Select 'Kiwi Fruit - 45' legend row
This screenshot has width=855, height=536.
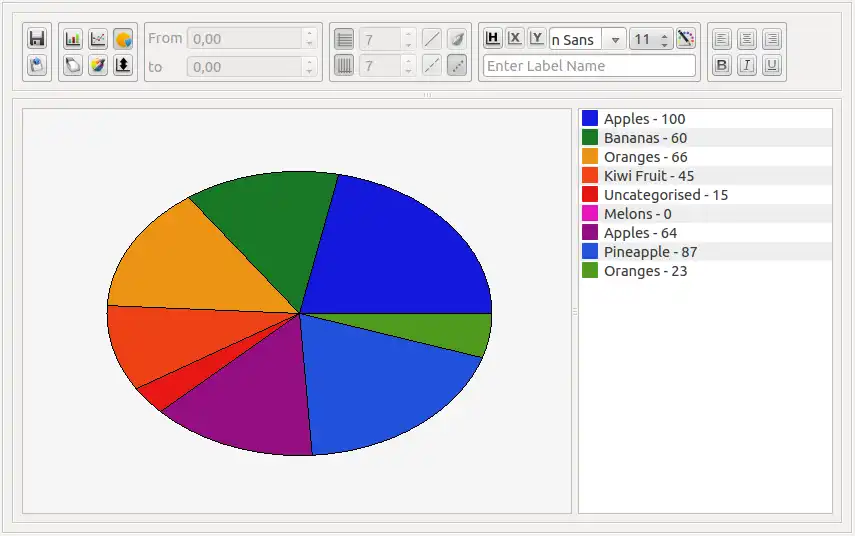click(706, 176)
